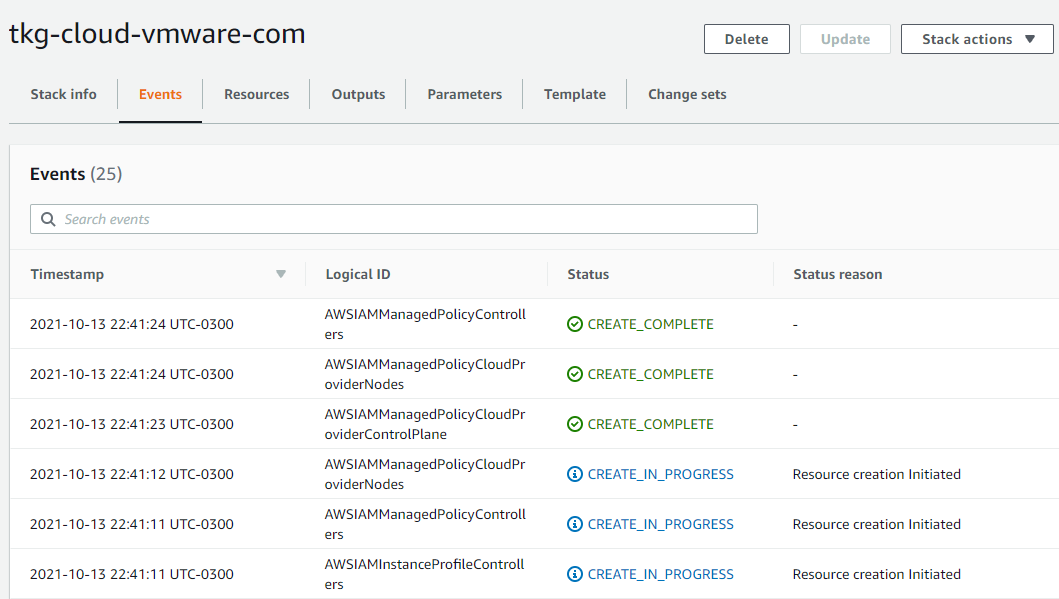Click the search magnifier icon
This screenshot has height=599, width=1059.
pyautogui.click(x=48, y=219)
